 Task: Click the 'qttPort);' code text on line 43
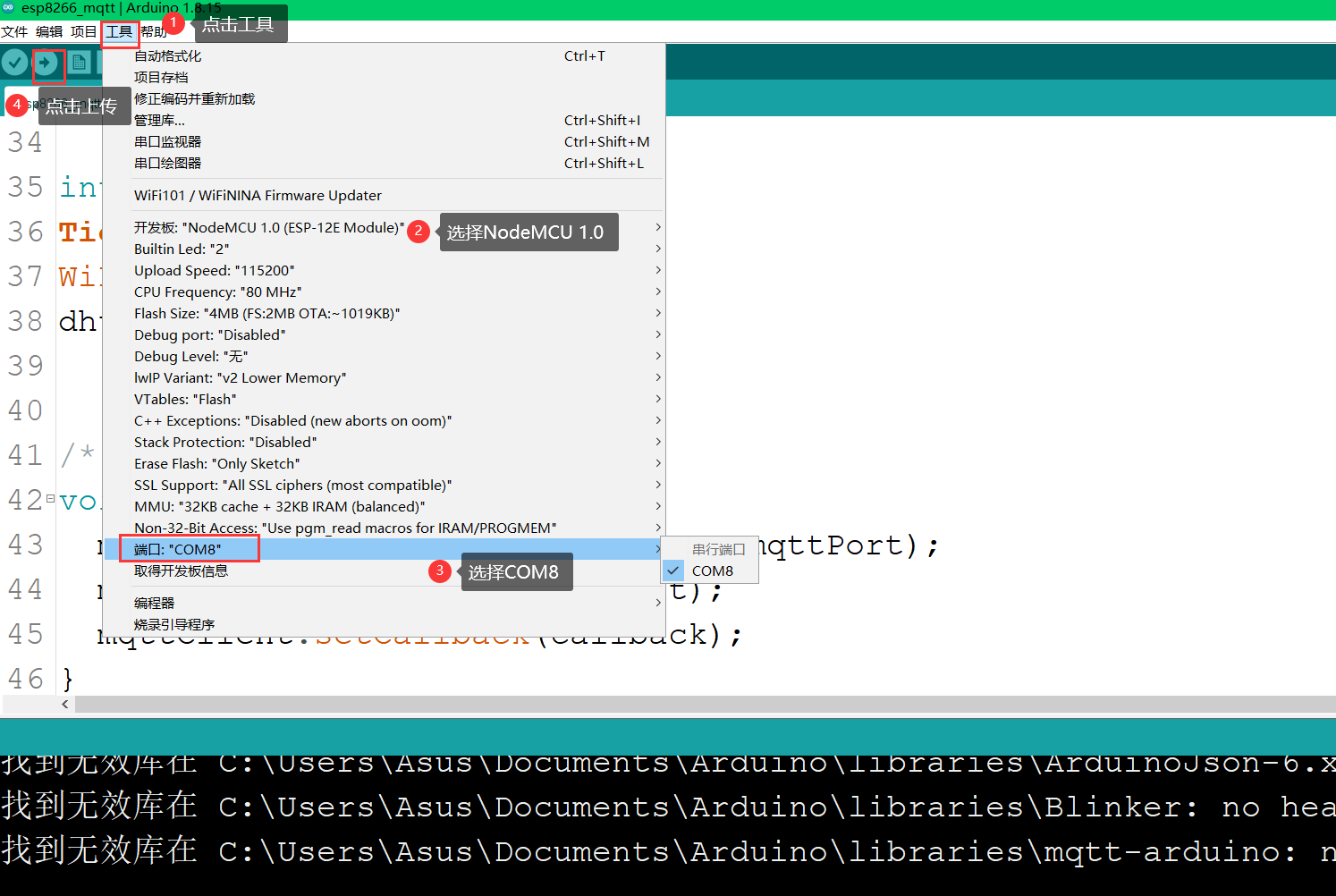849,545
